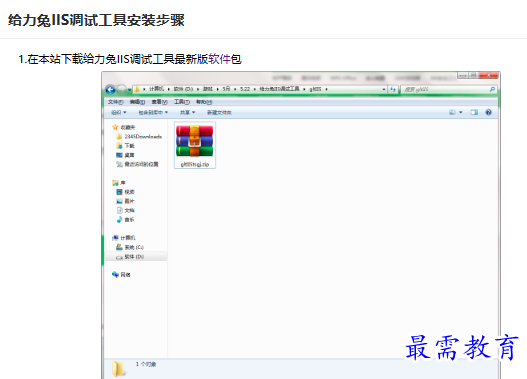The image size is (527, 379).
Task: Open 最近访问的位置 in sidebar
Action: click(137, 164)
